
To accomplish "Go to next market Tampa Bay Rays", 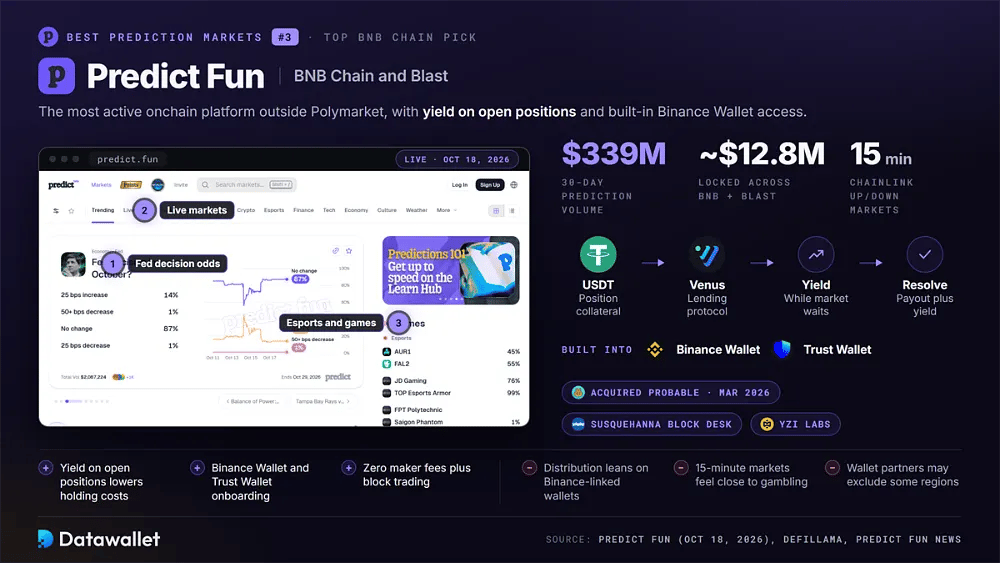I will (x=323, y=402).
